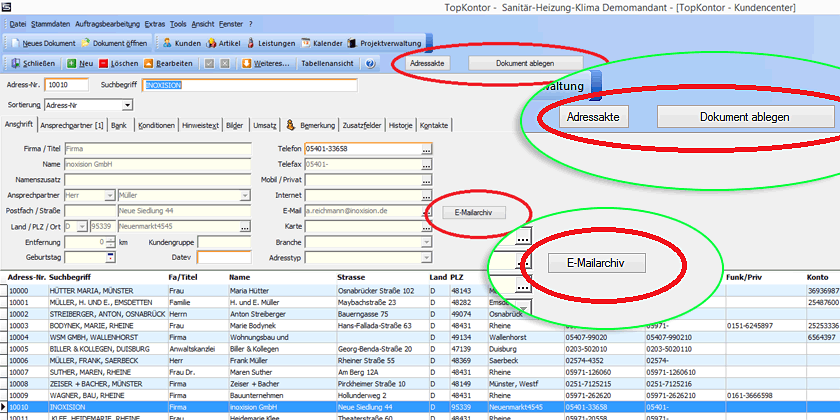The width and height of the screenshot is (840, 420).
Task: Click the Tabellenansicht button
Action: point(327,63)
